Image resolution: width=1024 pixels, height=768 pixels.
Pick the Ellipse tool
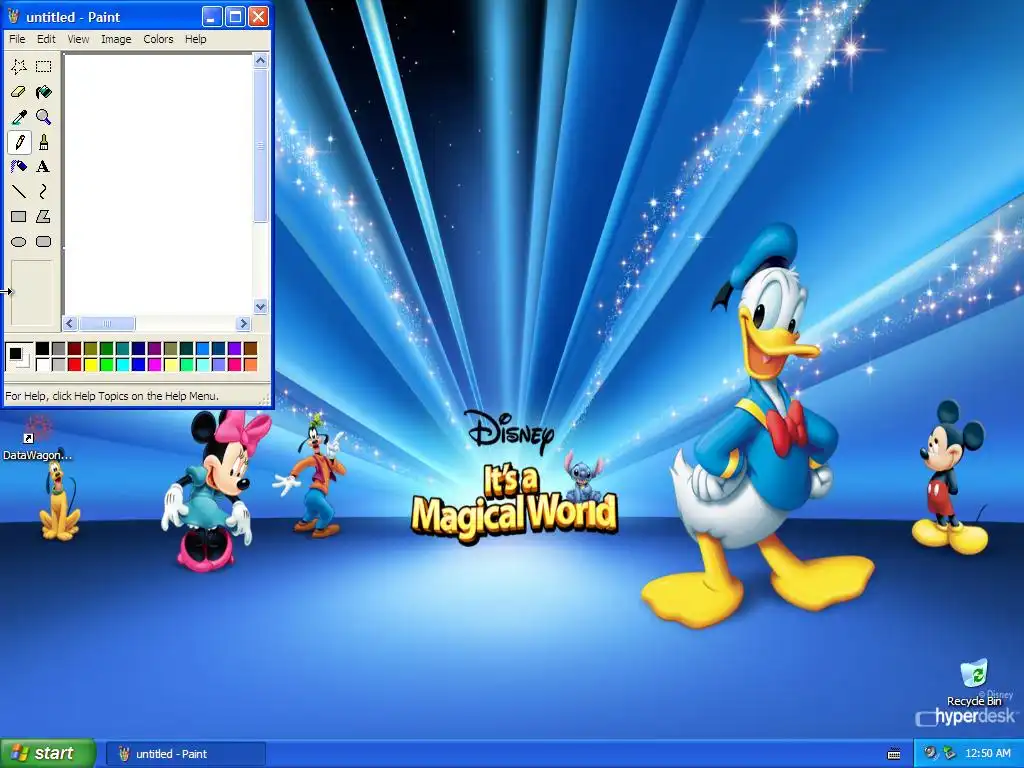(x=19, y=242)
